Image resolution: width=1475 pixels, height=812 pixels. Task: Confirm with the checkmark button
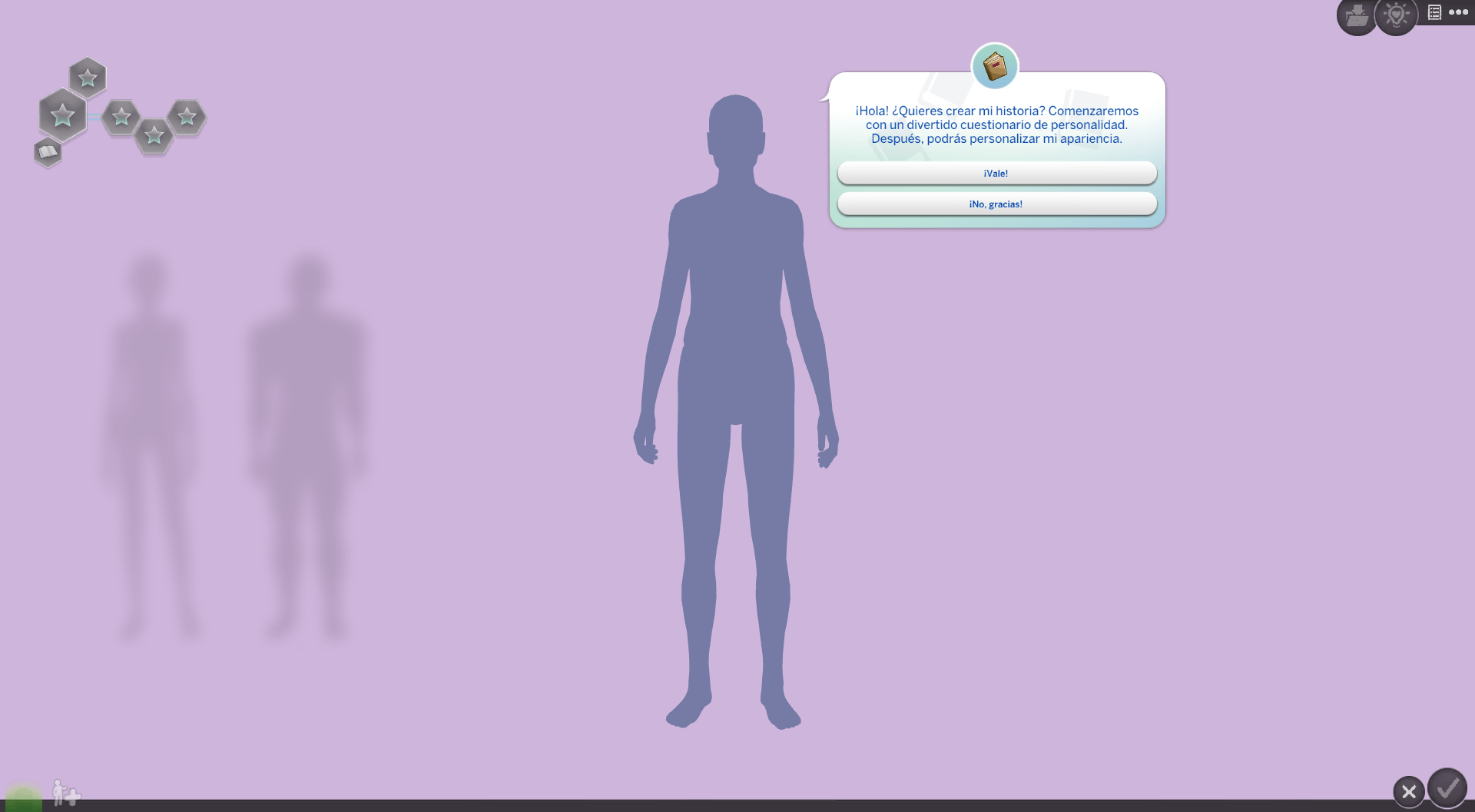1447,788
